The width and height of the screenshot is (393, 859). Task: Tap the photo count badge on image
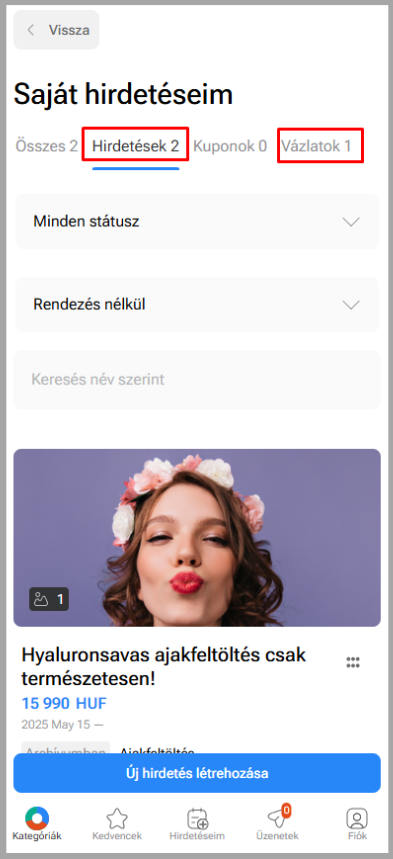click(x=49, y=599)
